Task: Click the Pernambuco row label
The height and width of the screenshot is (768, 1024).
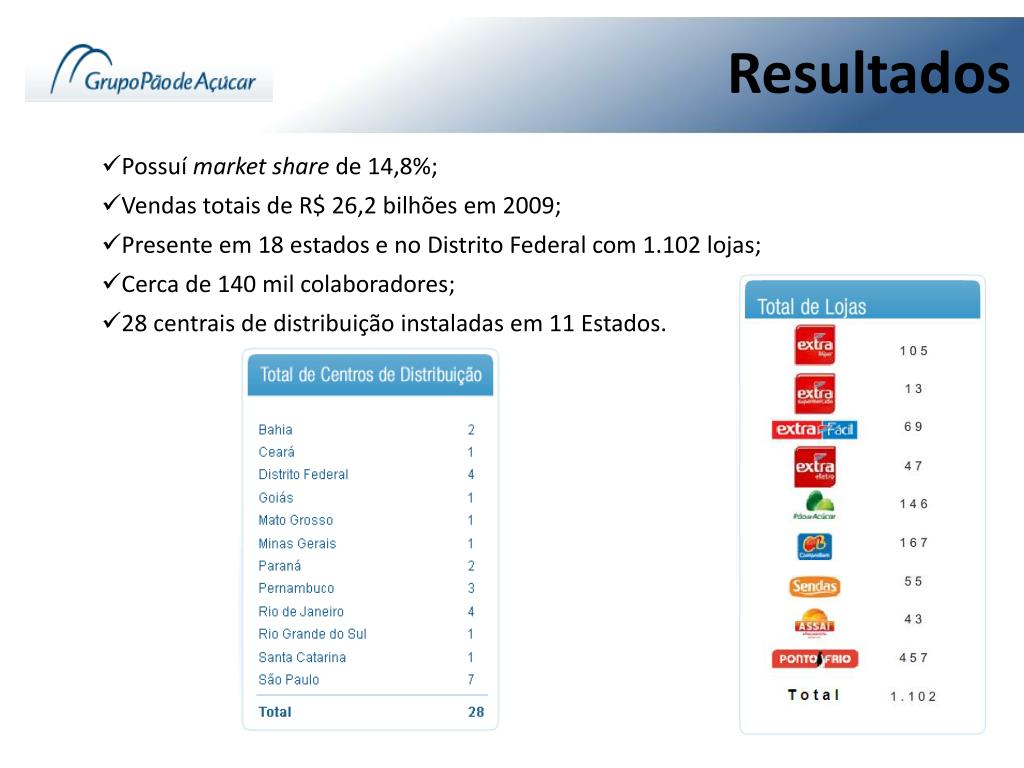Action: (x=296, y=588)
